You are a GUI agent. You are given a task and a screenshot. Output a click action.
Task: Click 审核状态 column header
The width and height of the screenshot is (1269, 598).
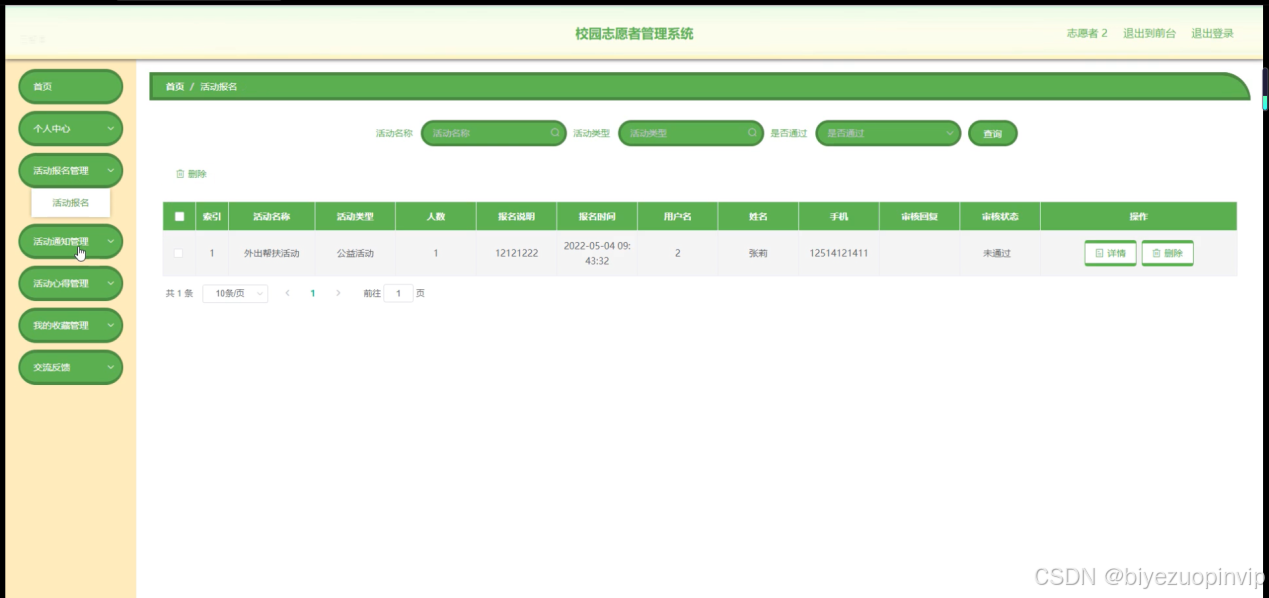click(999, 216)
